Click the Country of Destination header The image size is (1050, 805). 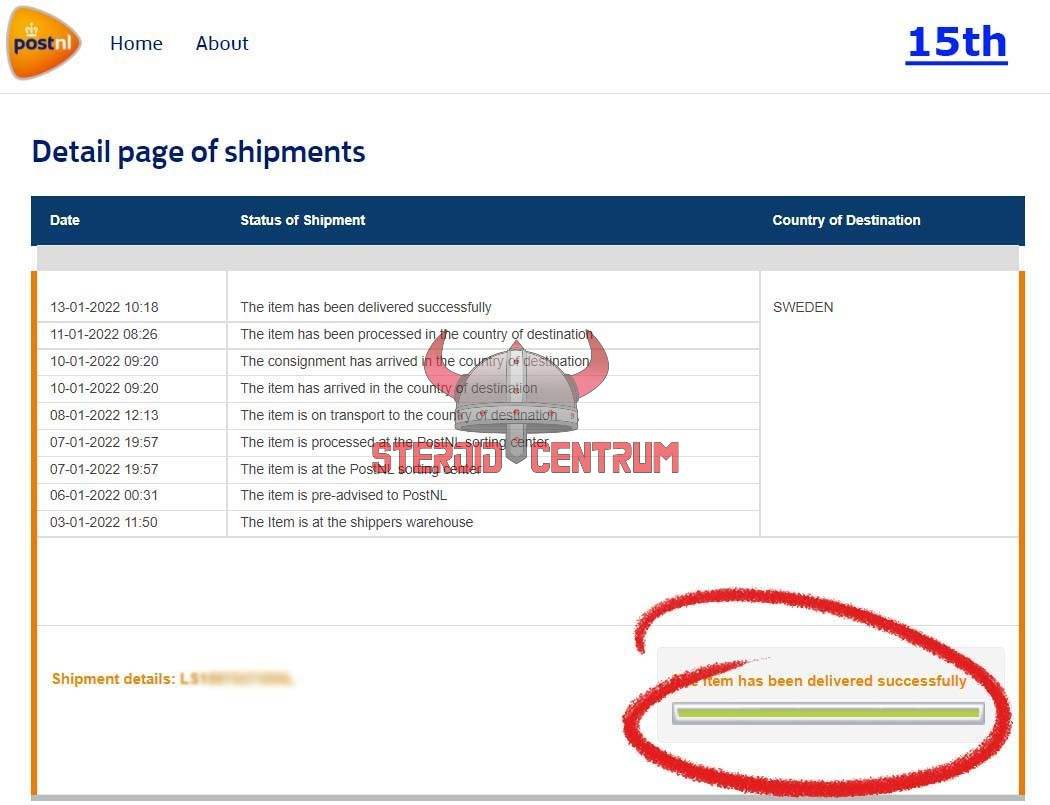[x=846, y=220]
